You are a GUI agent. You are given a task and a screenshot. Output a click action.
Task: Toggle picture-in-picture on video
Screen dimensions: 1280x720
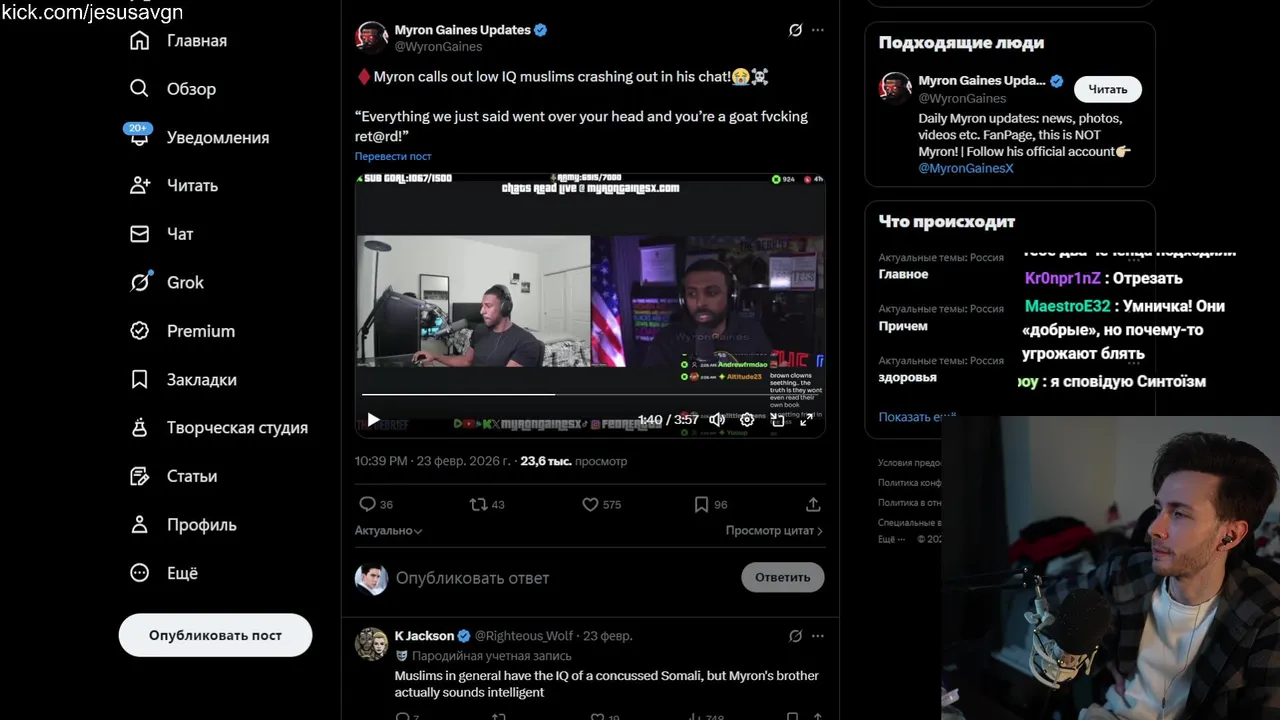[x=777, y=420]
